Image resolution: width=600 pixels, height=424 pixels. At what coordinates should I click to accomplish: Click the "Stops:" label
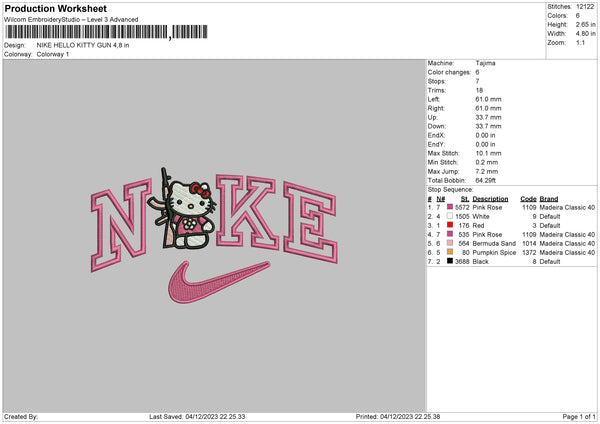[x=437, y=81]
